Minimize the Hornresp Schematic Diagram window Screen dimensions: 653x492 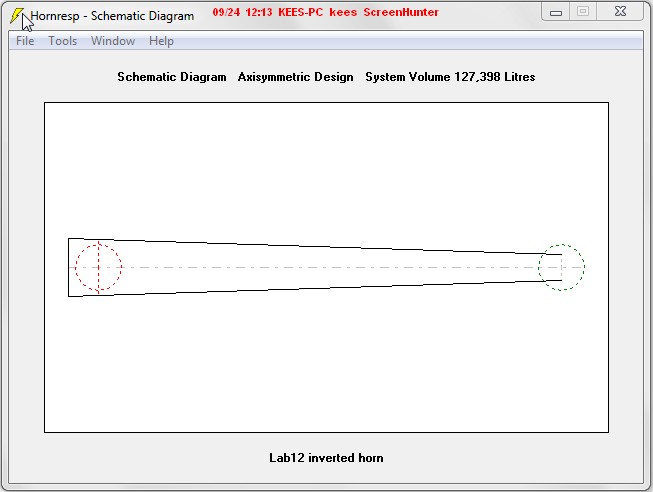[x=556, y=12]
